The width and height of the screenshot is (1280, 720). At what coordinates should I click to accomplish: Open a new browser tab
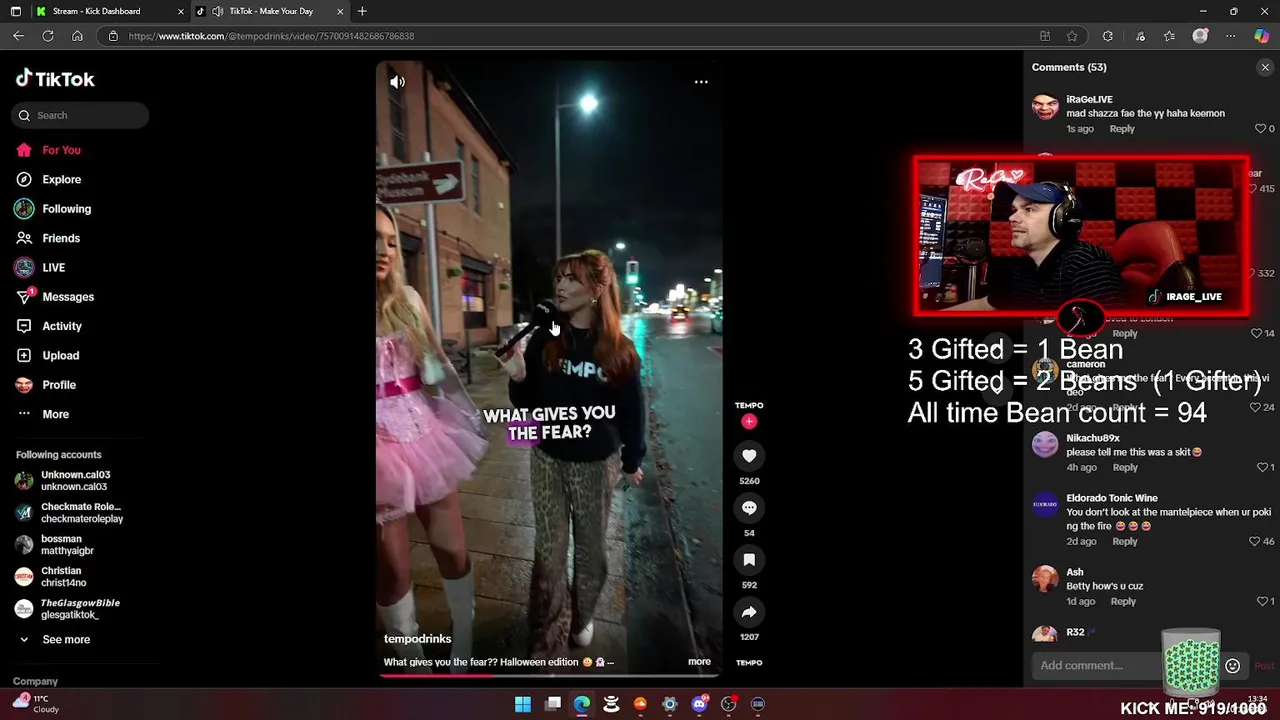362,11
